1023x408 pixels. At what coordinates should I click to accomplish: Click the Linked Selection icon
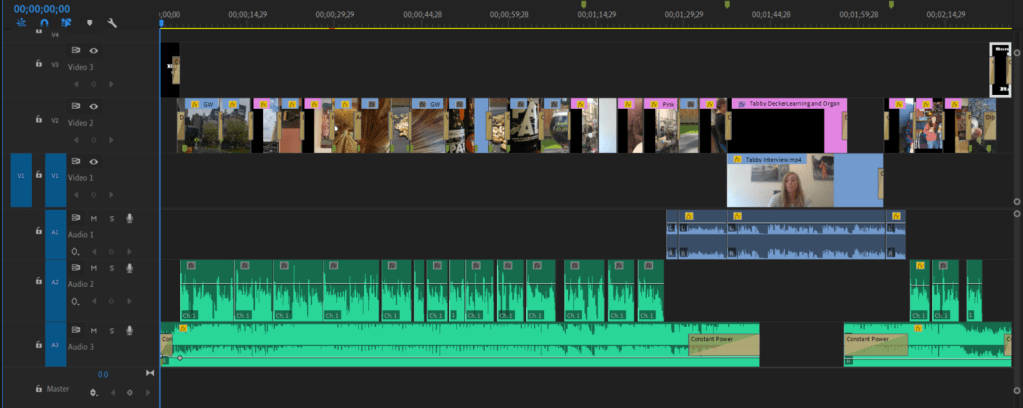coord(66,22)
